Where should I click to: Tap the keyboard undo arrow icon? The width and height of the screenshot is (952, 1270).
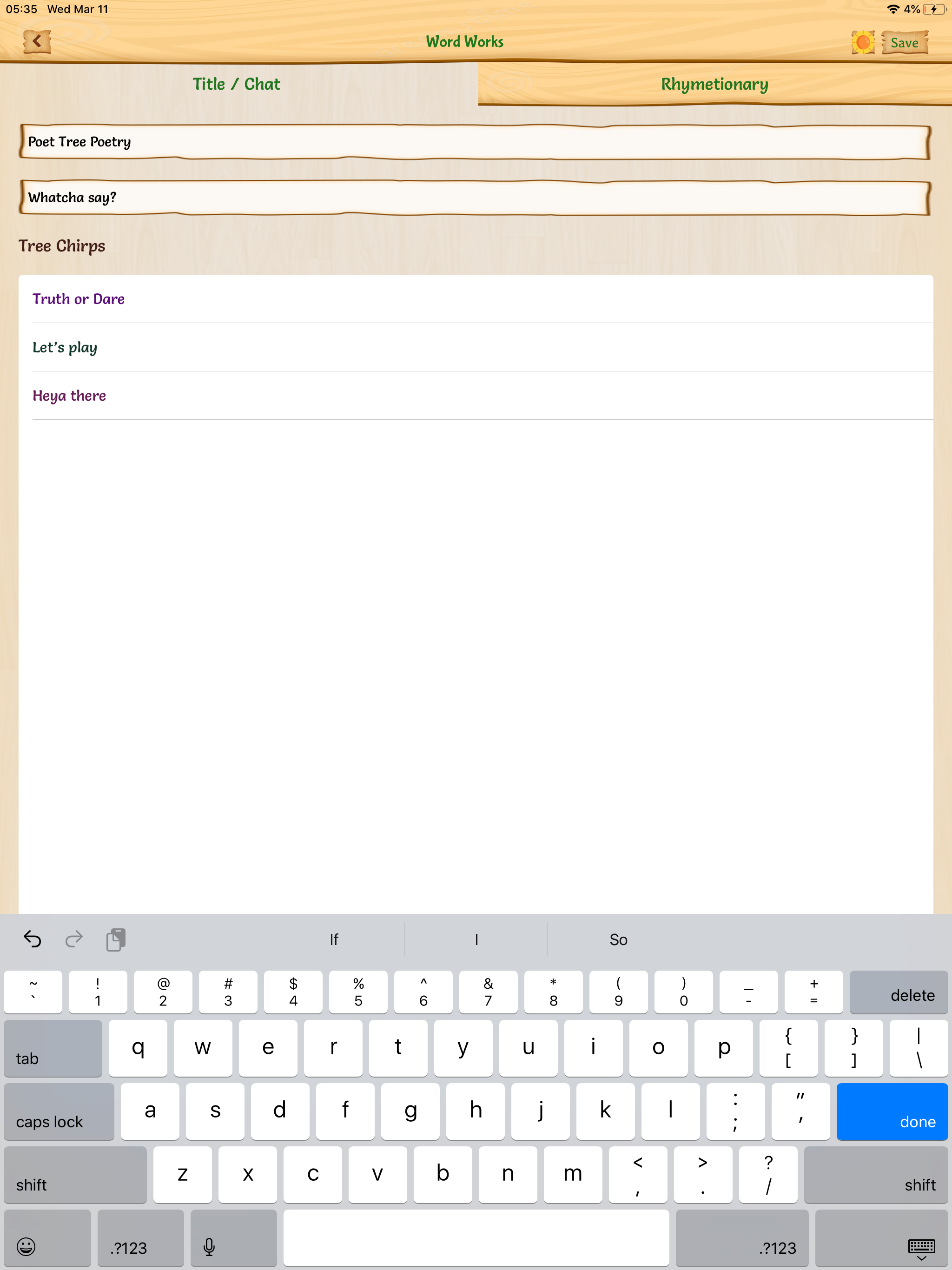33,939
